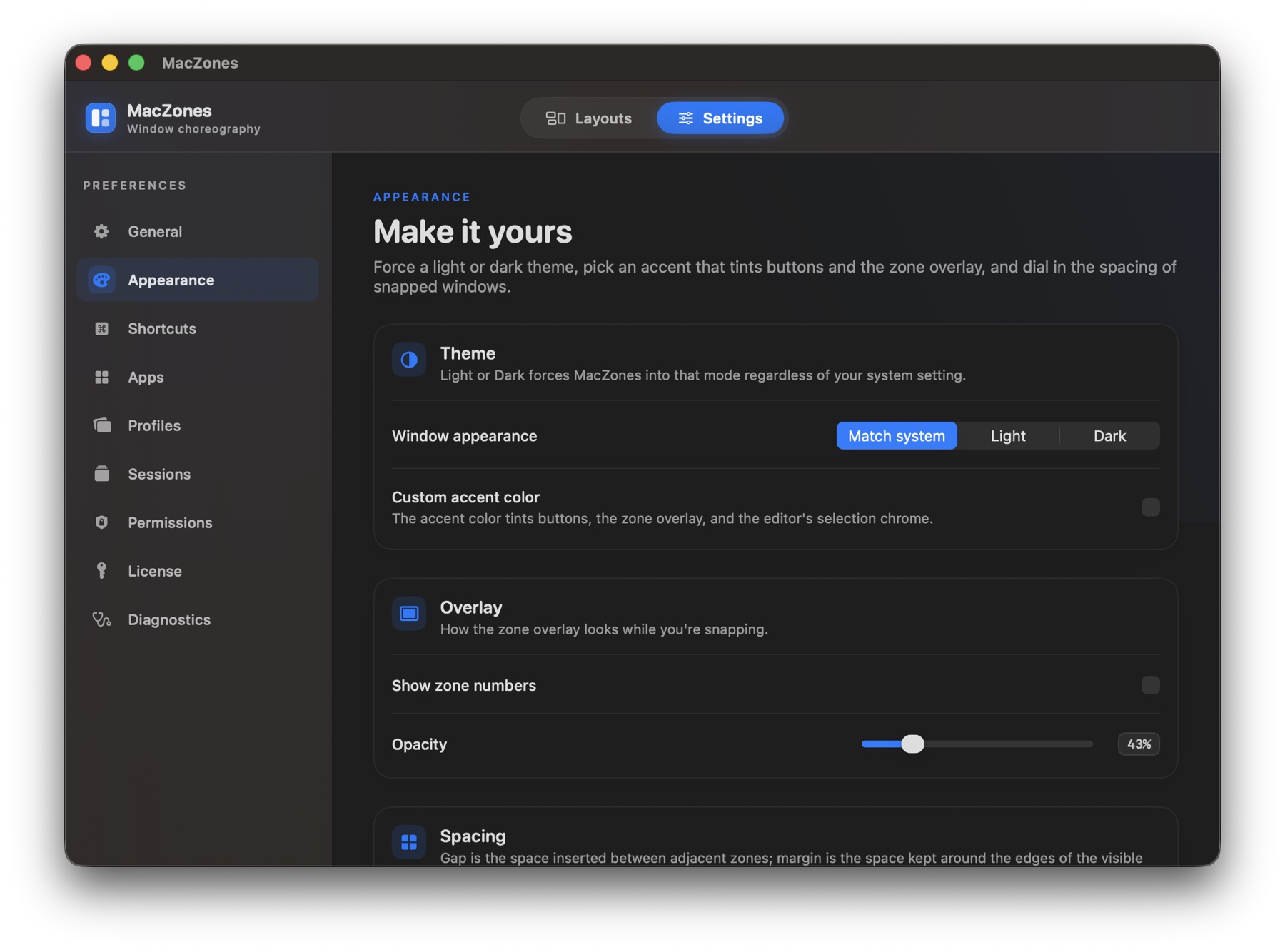Close the MacZones window
This screenshot has height=952, width=1285.
[x=84, y=63]
